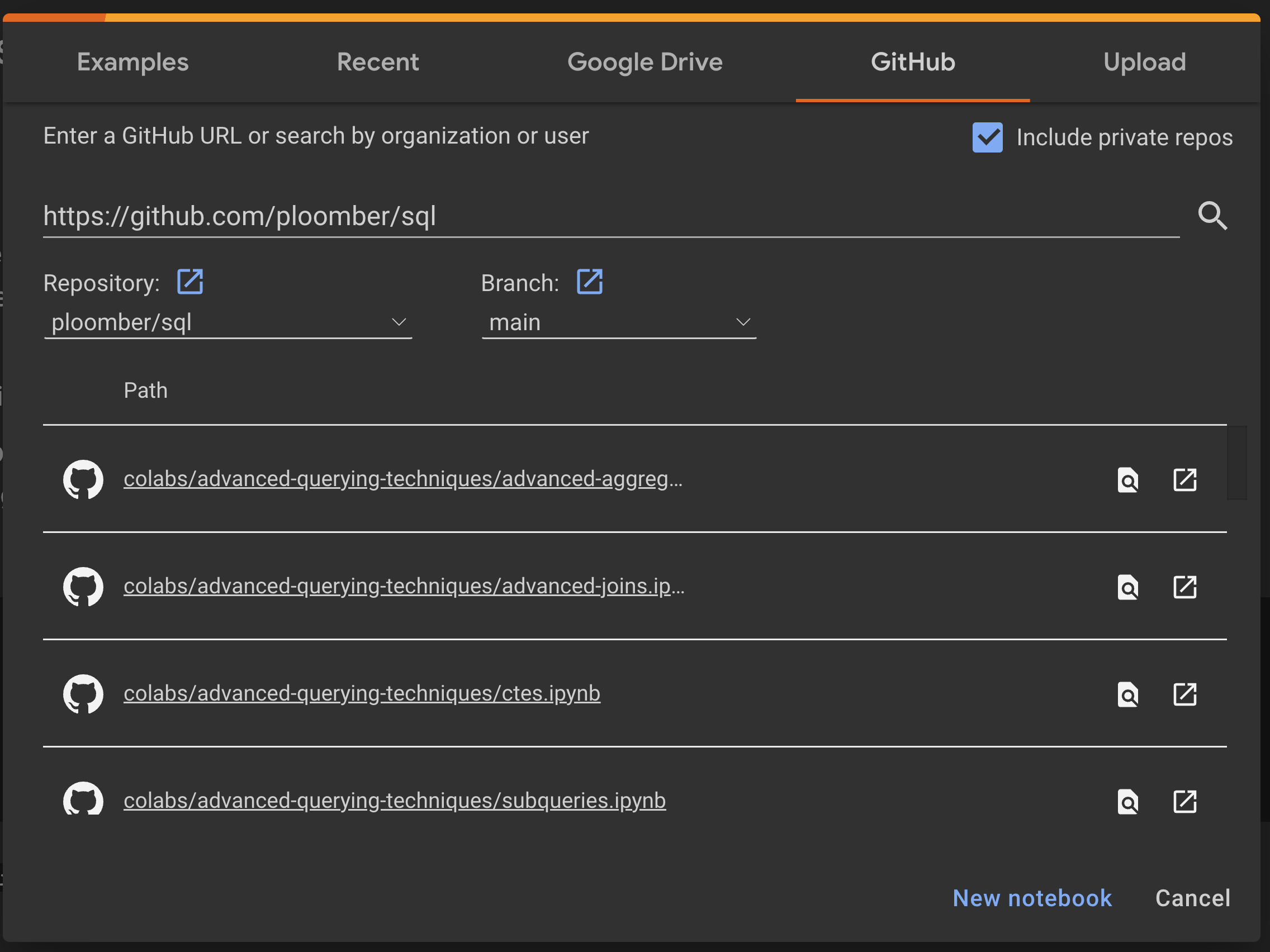This screenshot has width=1270, height=952.
Task: Open the Examples tab
Action: pos(132,62)
